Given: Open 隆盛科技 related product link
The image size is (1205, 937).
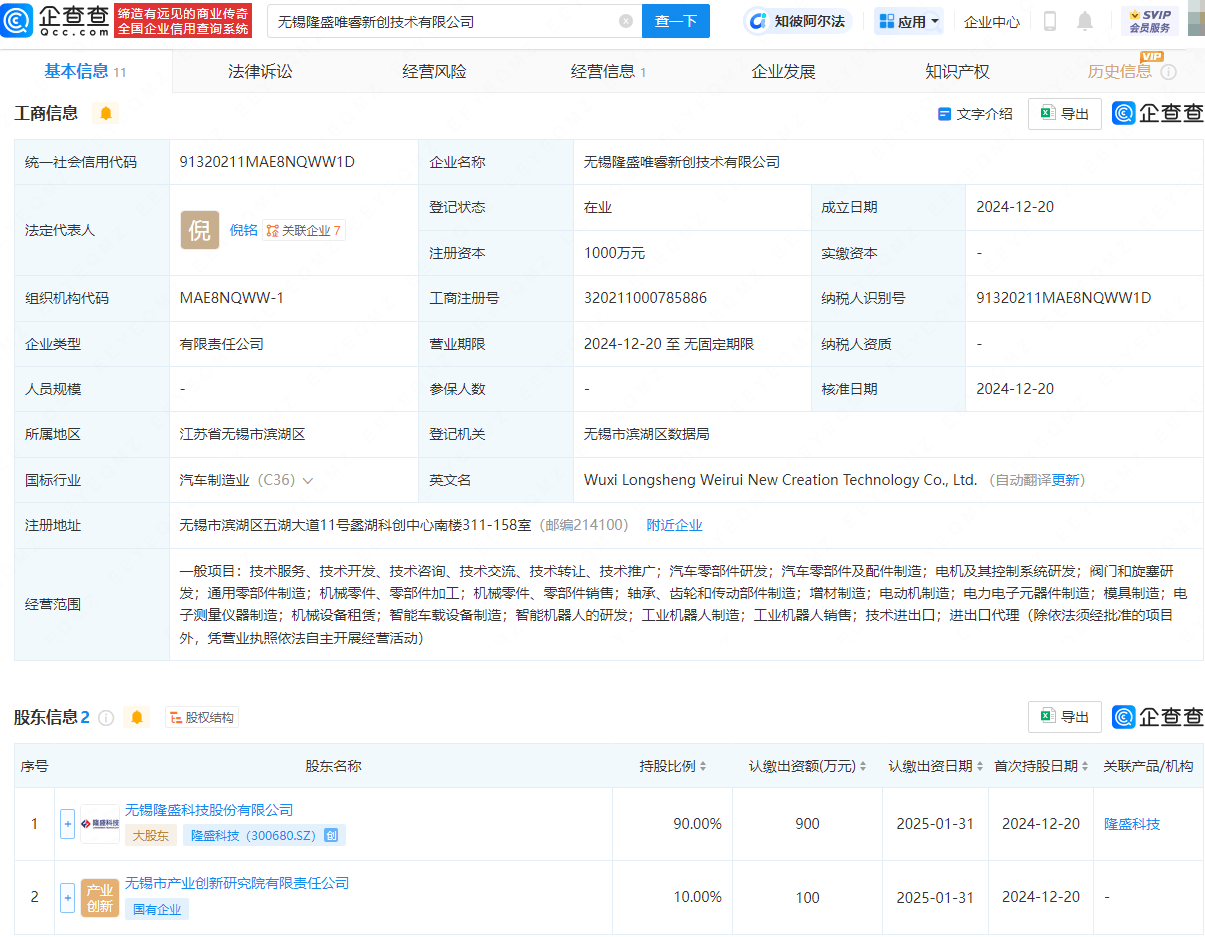Looking at the screenshot, I should pos(1132,824).
